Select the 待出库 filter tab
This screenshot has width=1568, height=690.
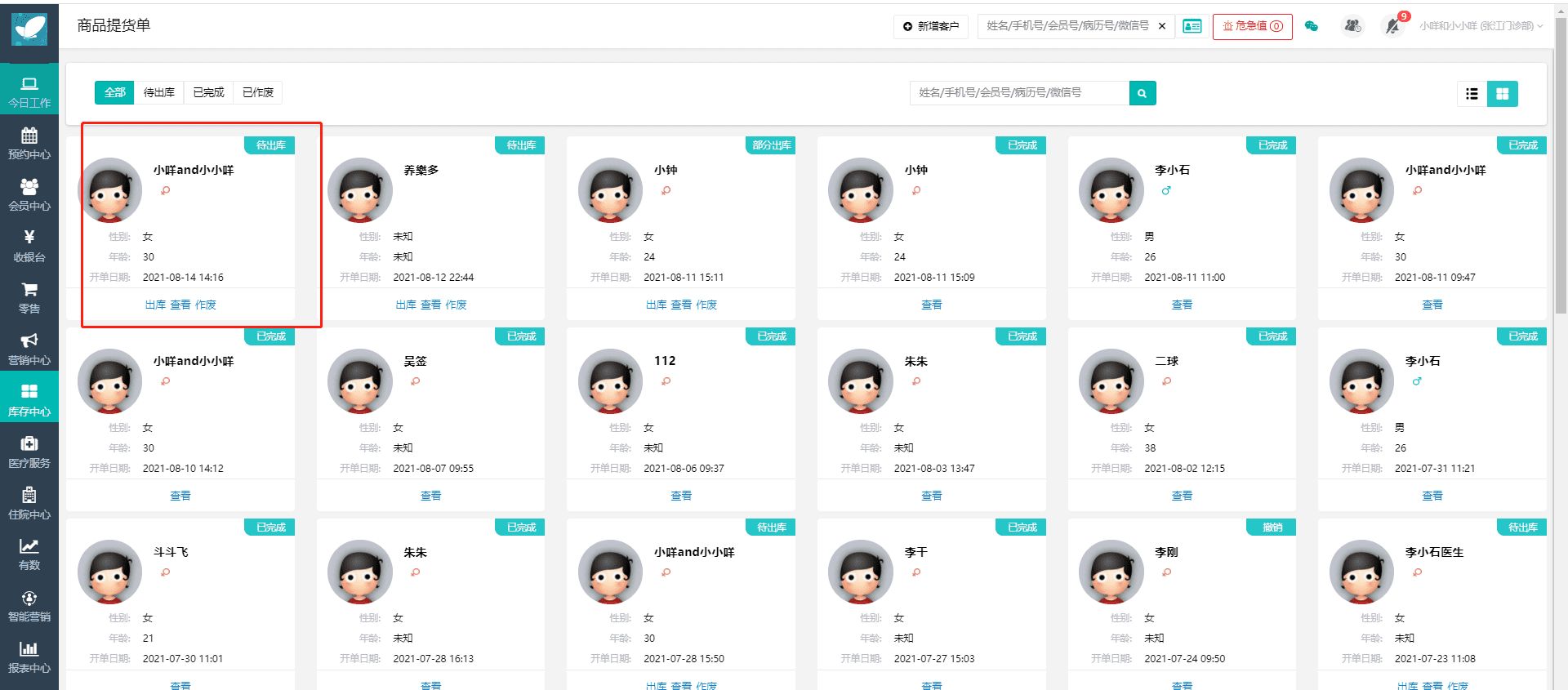[x=159, y=92]
